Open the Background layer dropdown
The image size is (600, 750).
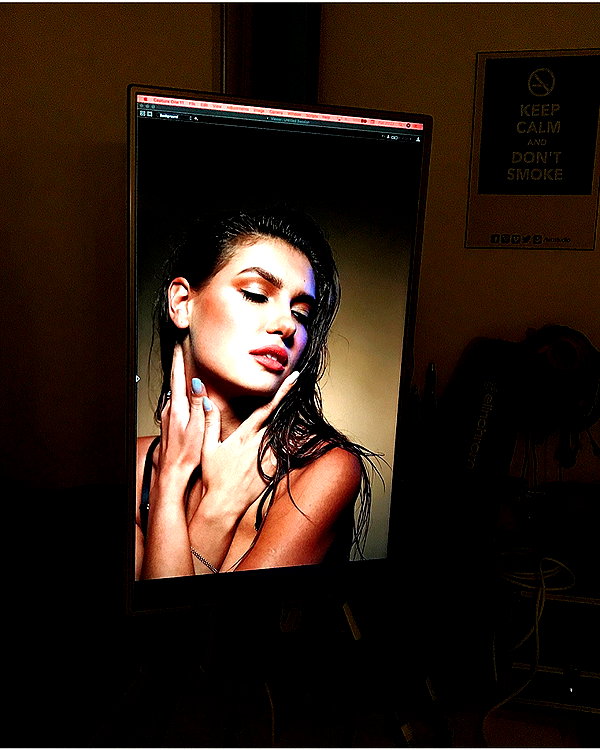tap(169, 116)
